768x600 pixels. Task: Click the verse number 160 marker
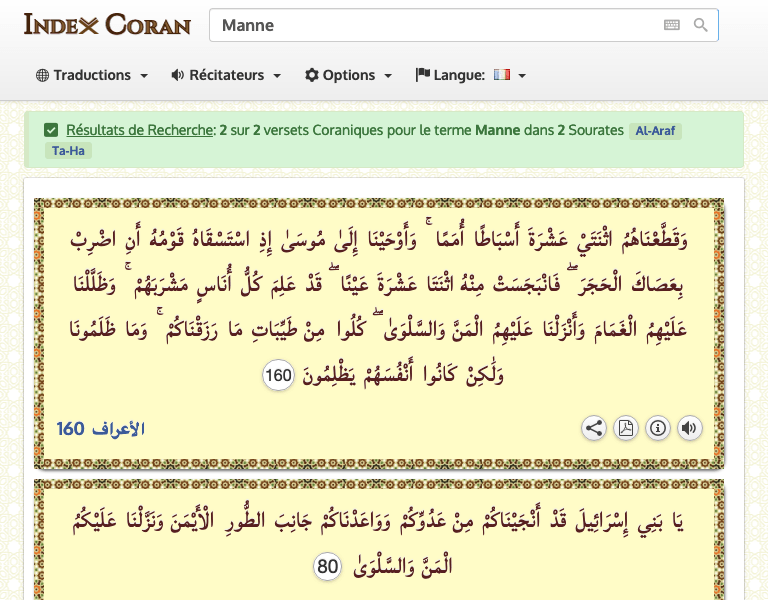click(278, 376)
